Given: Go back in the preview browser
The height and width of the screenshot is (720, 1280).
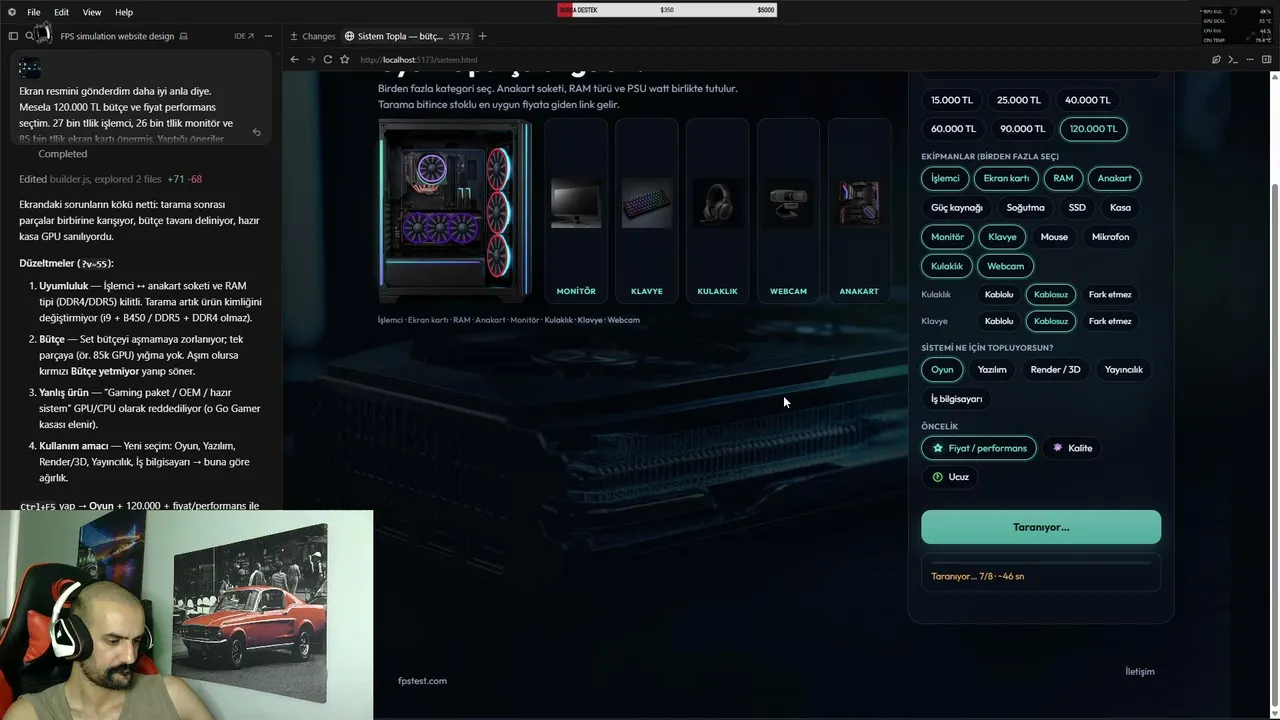Looking at the screenshot, I should click(x=294, y=59).
